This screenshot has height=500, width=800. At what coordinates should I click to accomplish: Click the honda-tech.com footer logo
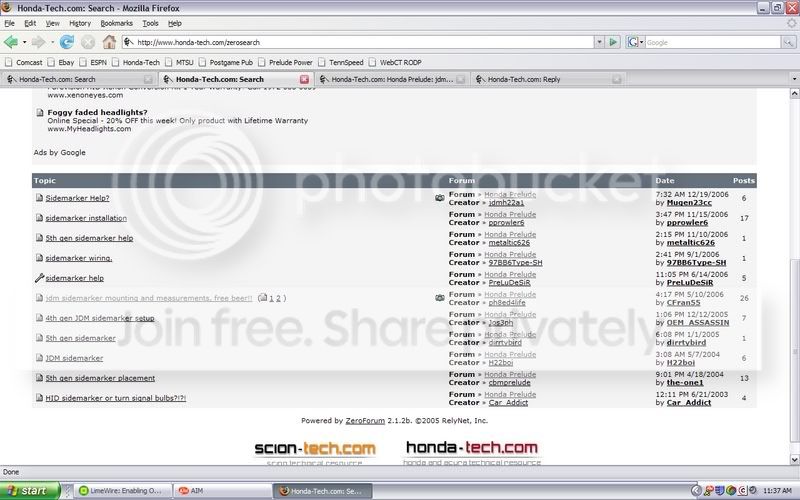pyautogui.click(x=470, y=449)
